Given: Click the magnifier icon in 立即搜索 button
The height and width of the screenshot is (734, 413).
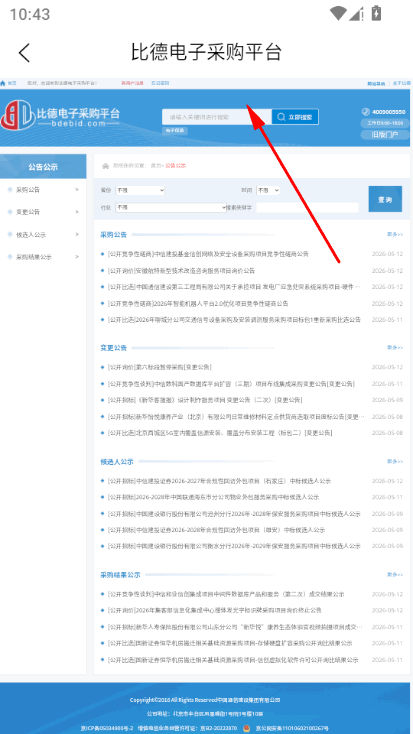Looking at the screenshot, I should click(281, 117).
